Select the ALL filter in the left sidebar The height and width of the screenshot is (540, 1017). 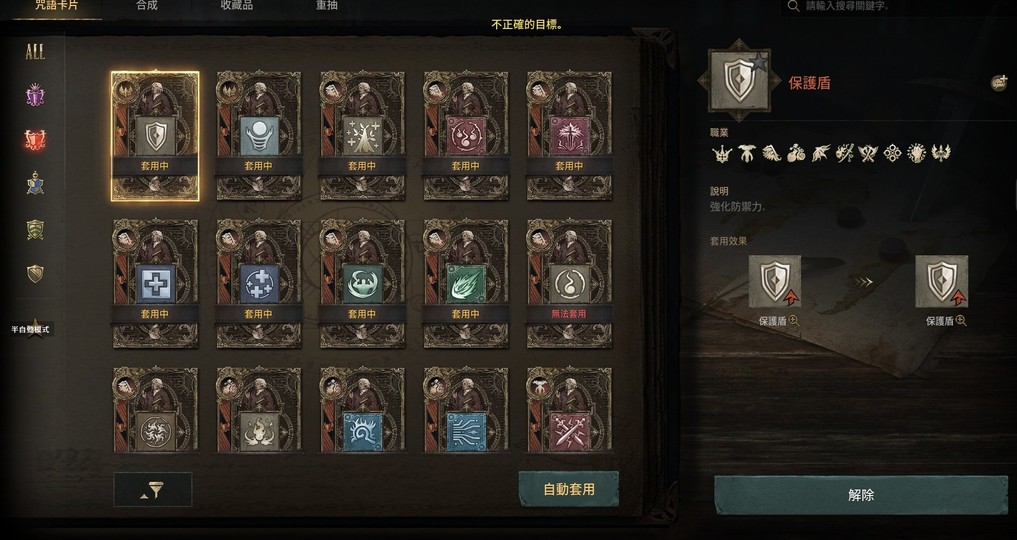coord(35,52)
